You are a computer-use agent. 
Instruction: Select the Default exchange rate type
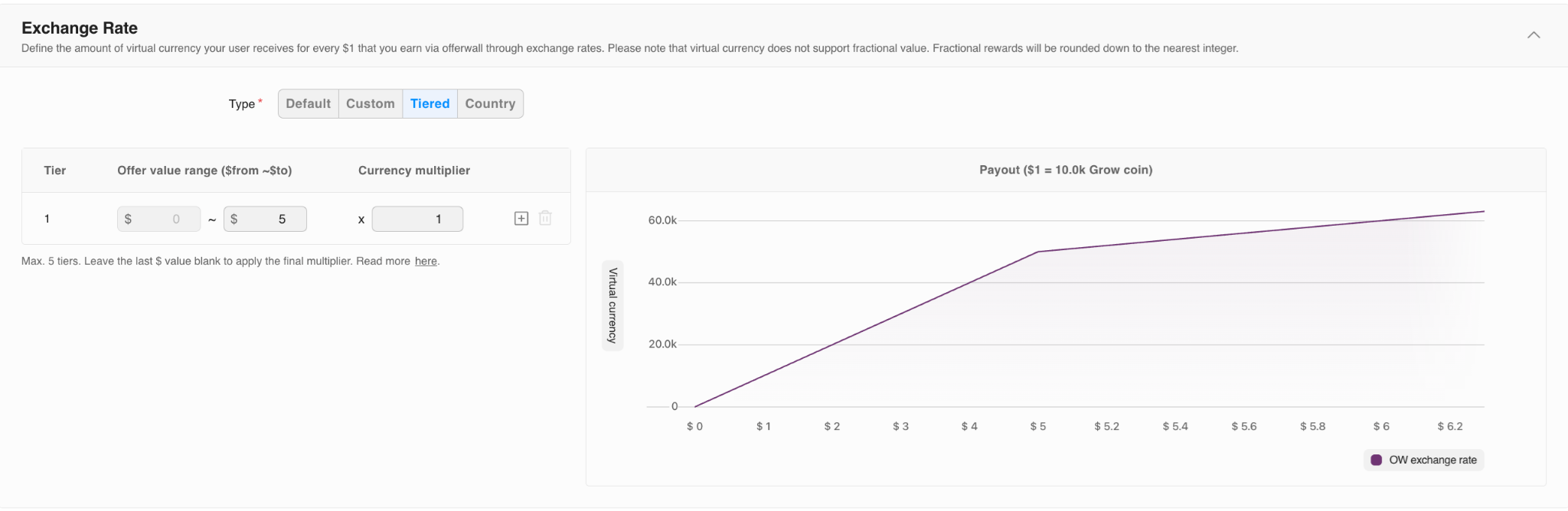(x=308, y=104)
